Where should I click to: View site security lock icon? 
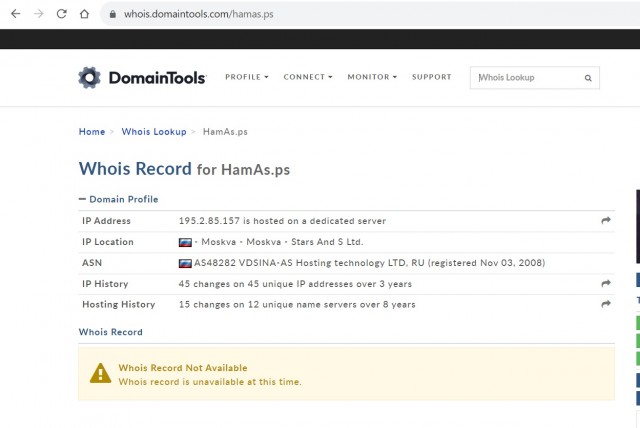tap(113, 14)
